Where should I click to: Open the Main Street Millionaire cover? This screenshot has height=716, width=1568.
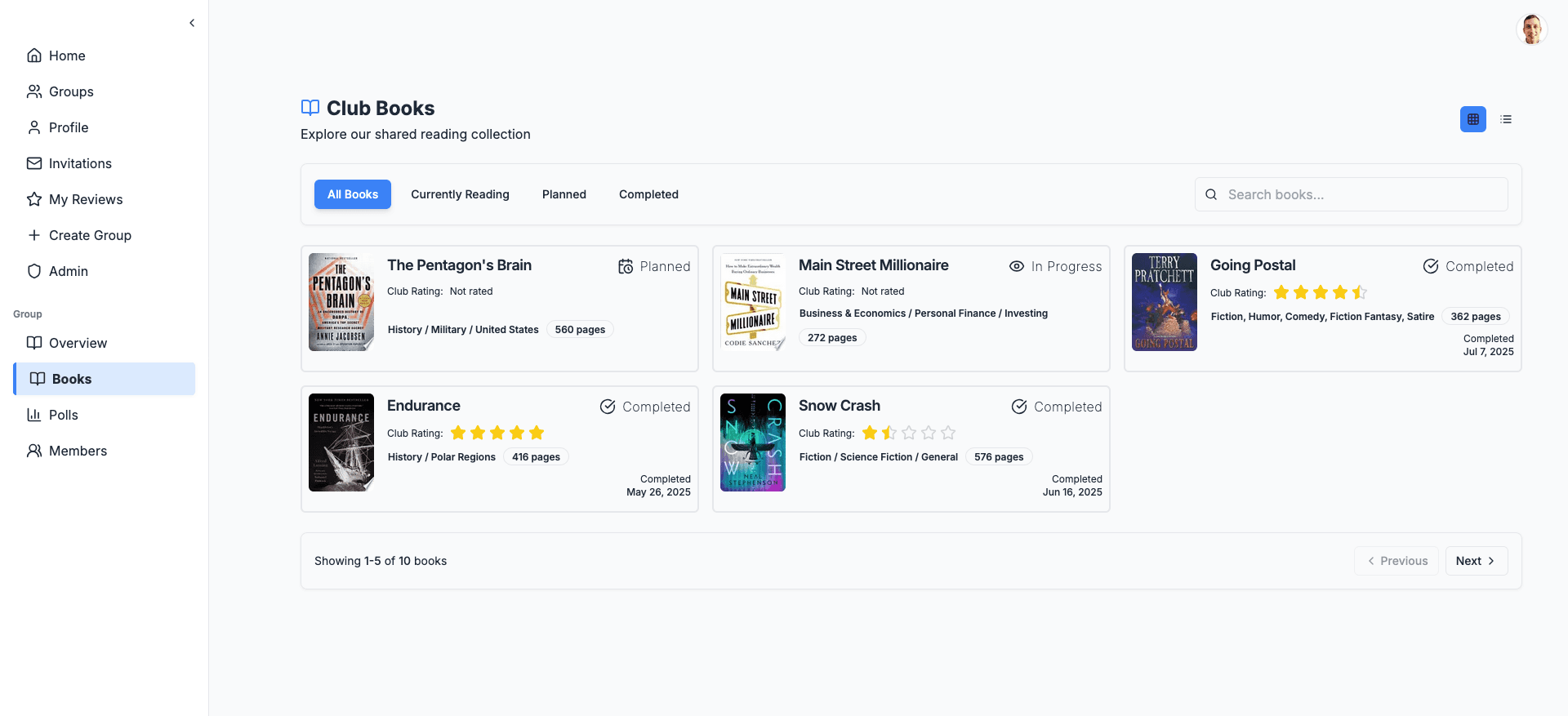tap(753, 302)
